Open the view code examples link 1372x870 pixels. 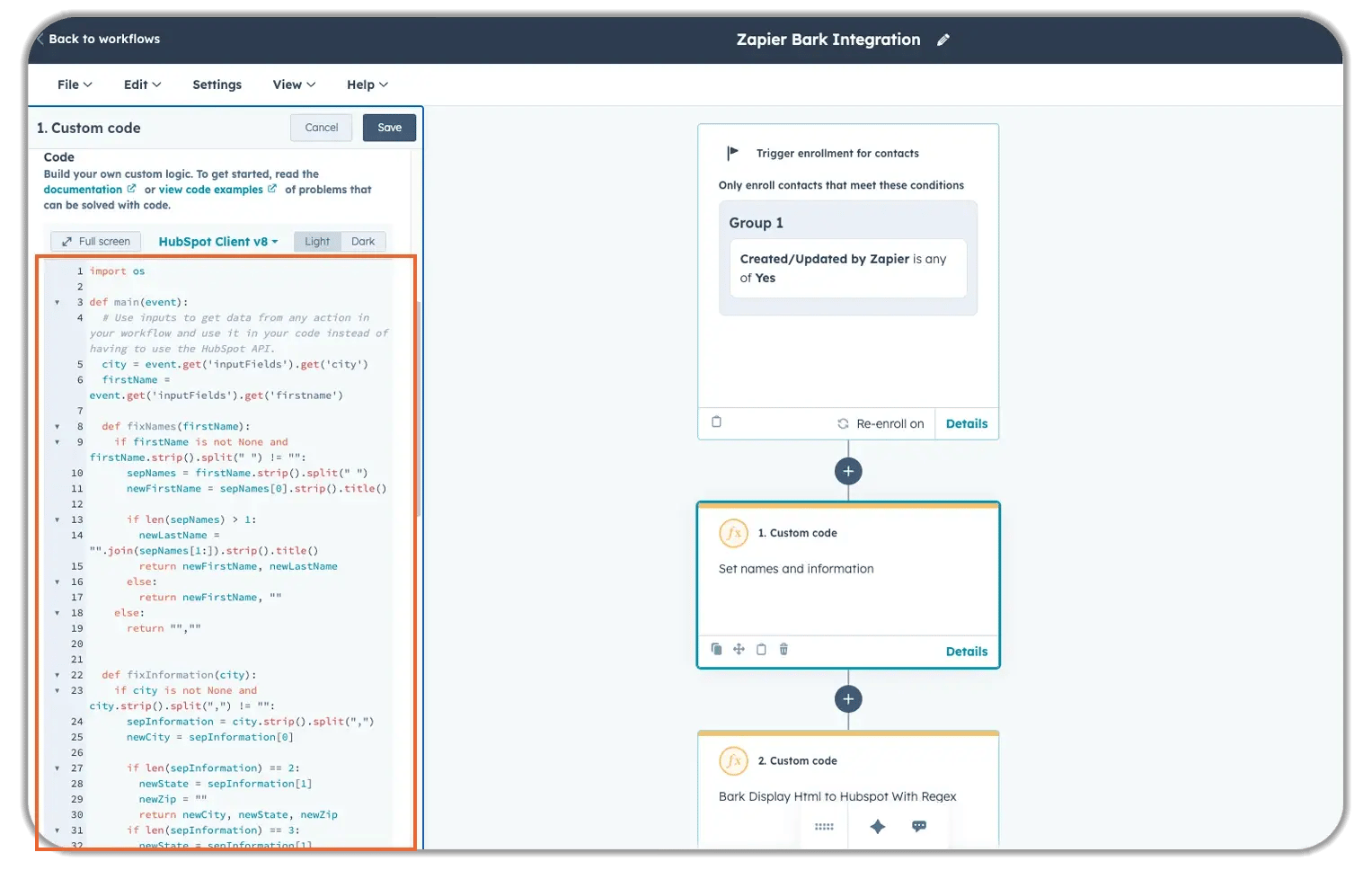pyautogui.click(x=210, y=189)
